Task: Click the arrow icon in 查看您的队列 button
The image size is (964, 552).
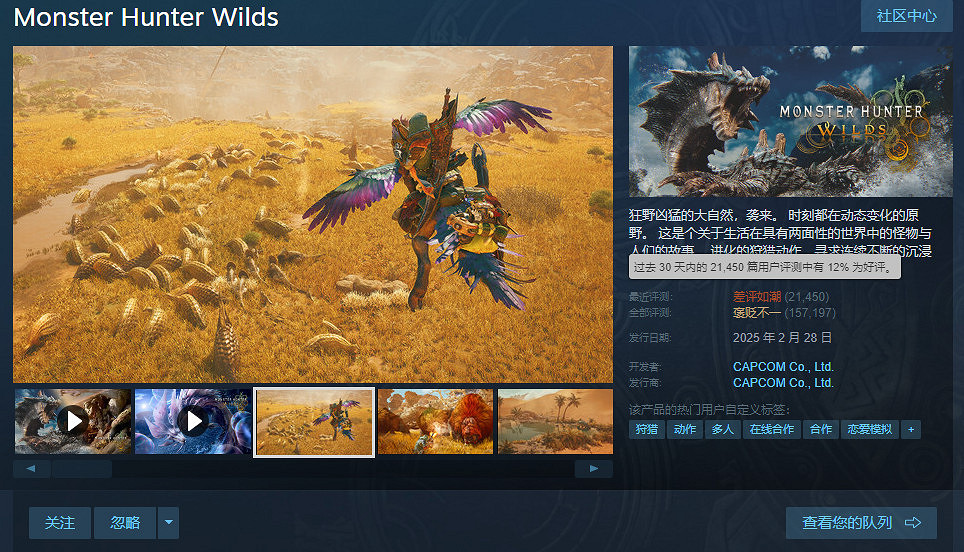Action: click(x=913, y=522)
